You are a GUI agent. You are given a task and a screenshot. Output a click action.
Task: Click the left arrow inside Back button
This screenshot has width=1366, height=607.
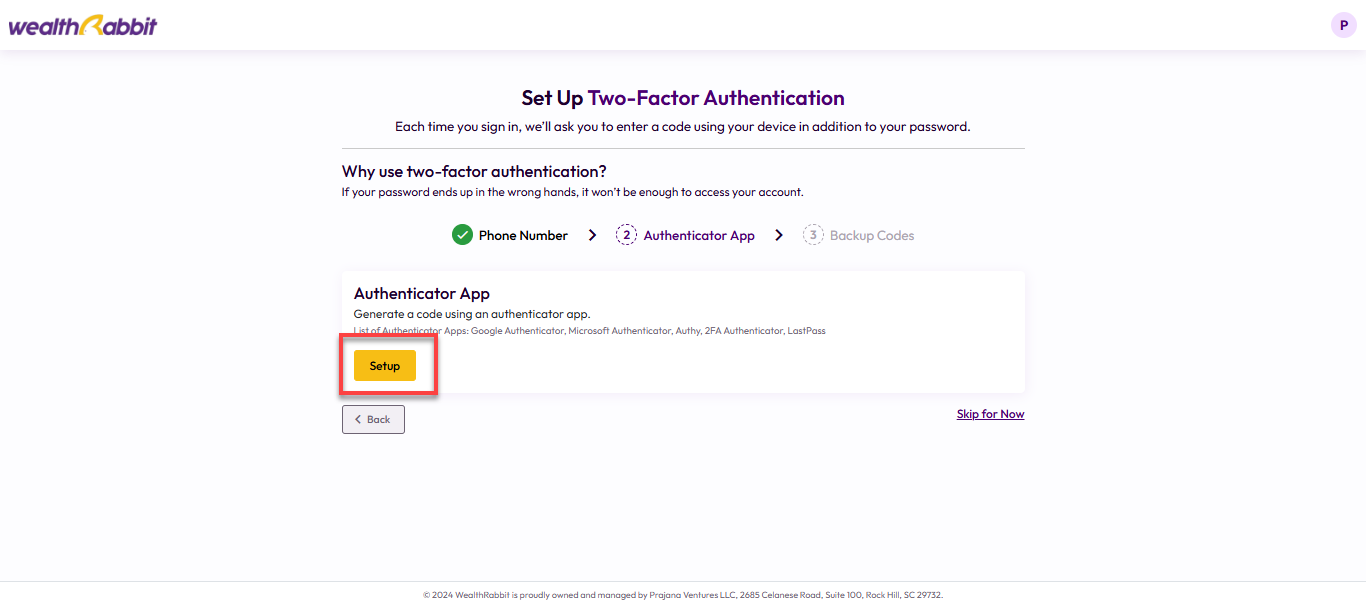coord(358,419)
